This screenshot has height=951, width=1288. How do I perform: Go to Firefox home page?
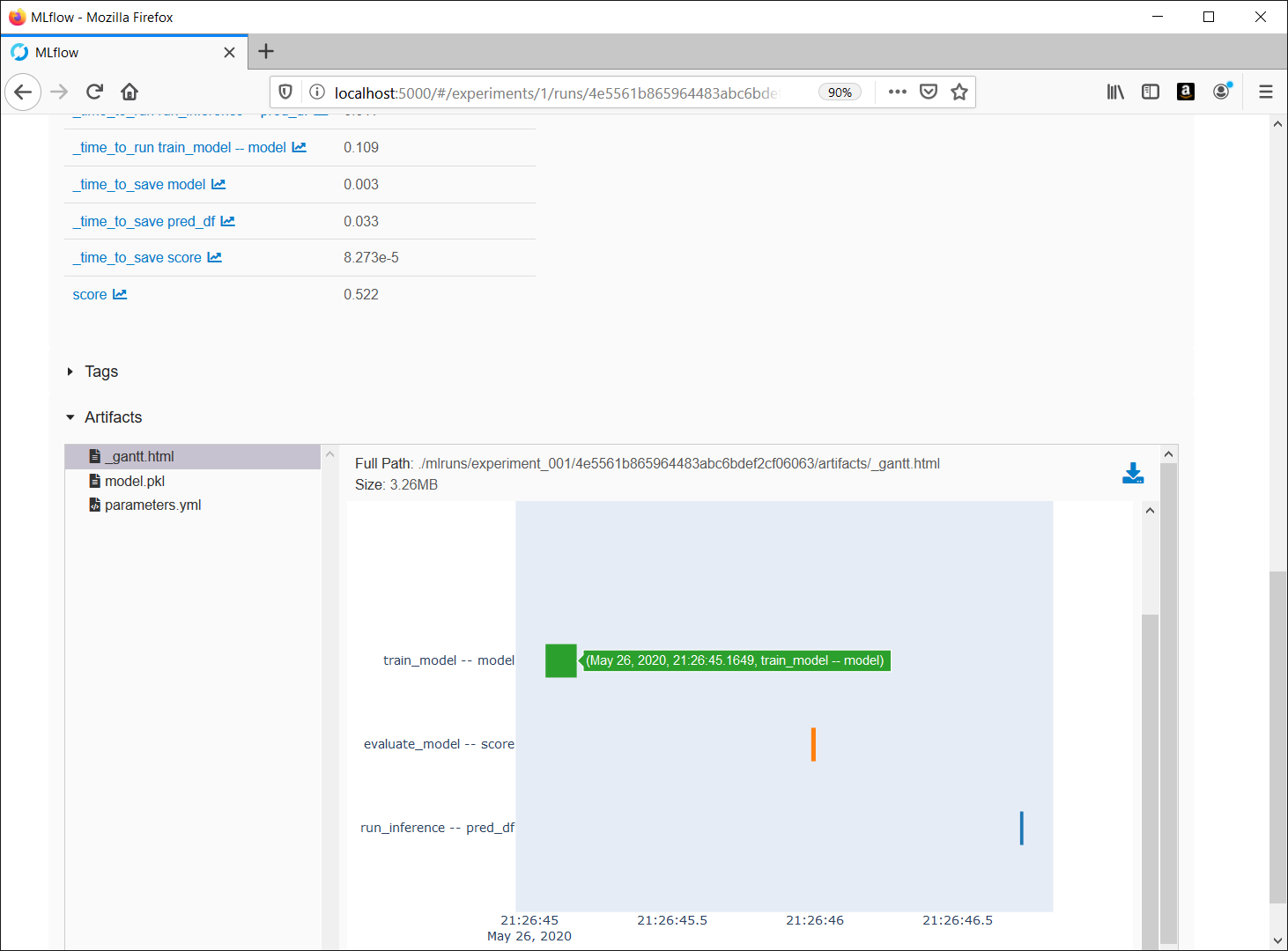130,92
